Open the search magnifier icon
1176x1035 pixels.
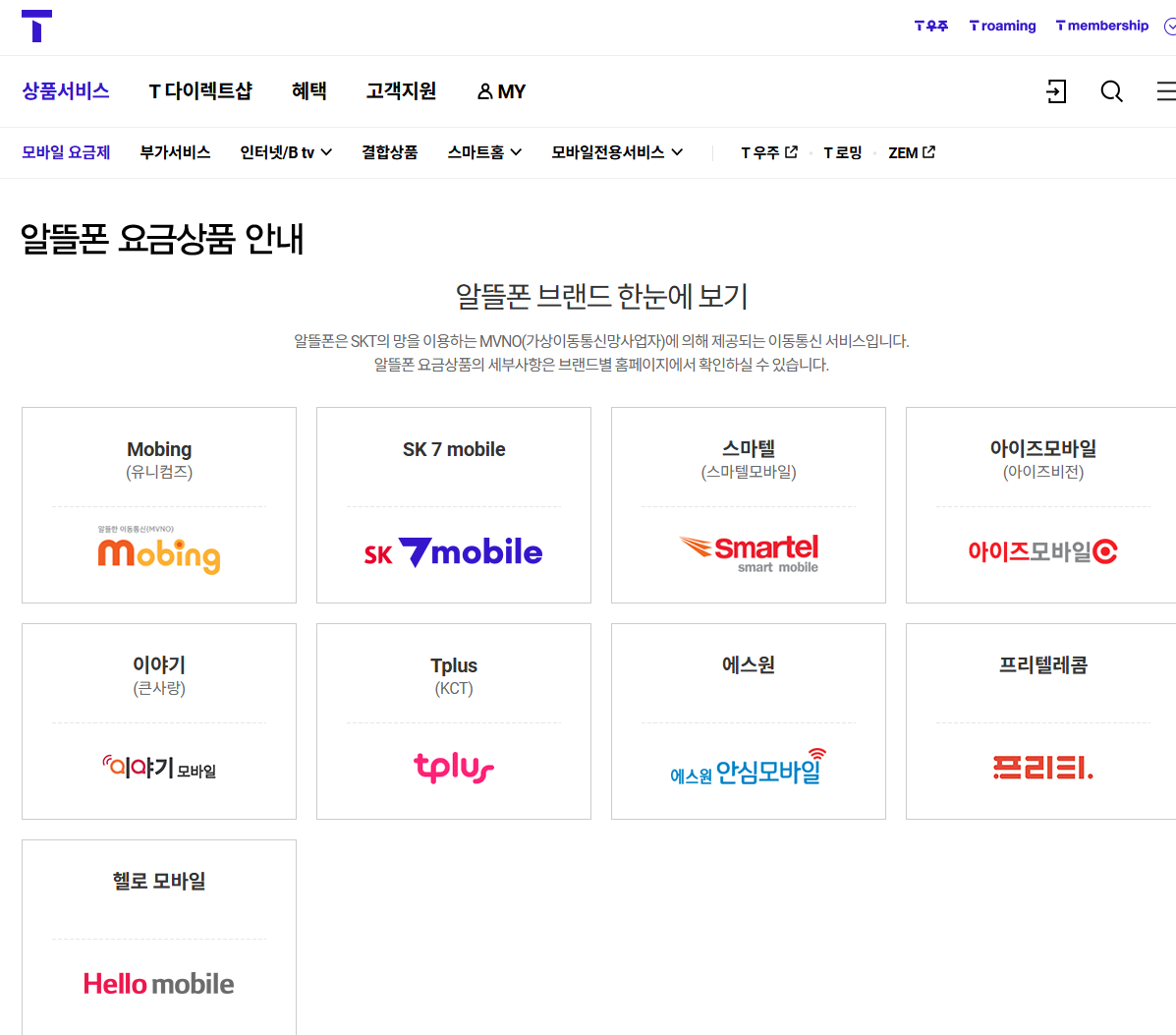[x=1111, y=91]
